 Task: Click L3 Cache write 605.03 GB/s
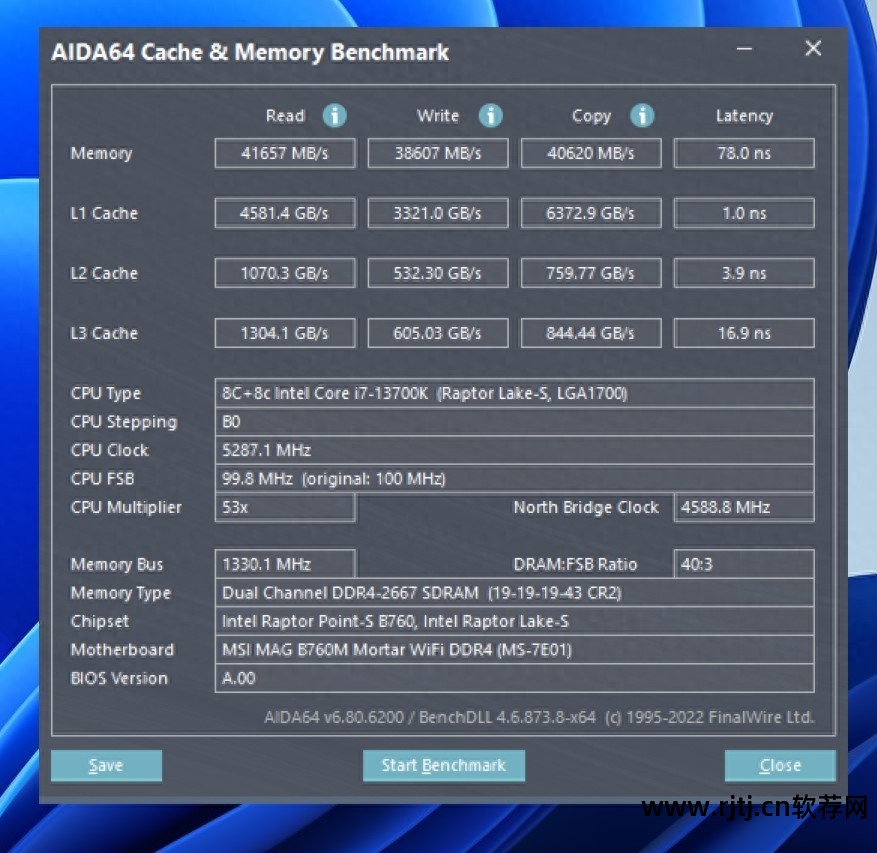click(438, 333)
